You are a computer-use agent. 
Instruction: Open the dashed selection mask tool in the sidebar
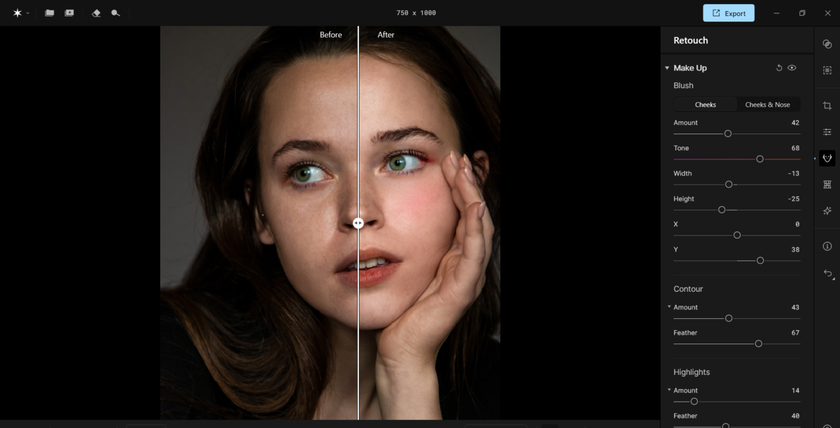pos(827,70)
